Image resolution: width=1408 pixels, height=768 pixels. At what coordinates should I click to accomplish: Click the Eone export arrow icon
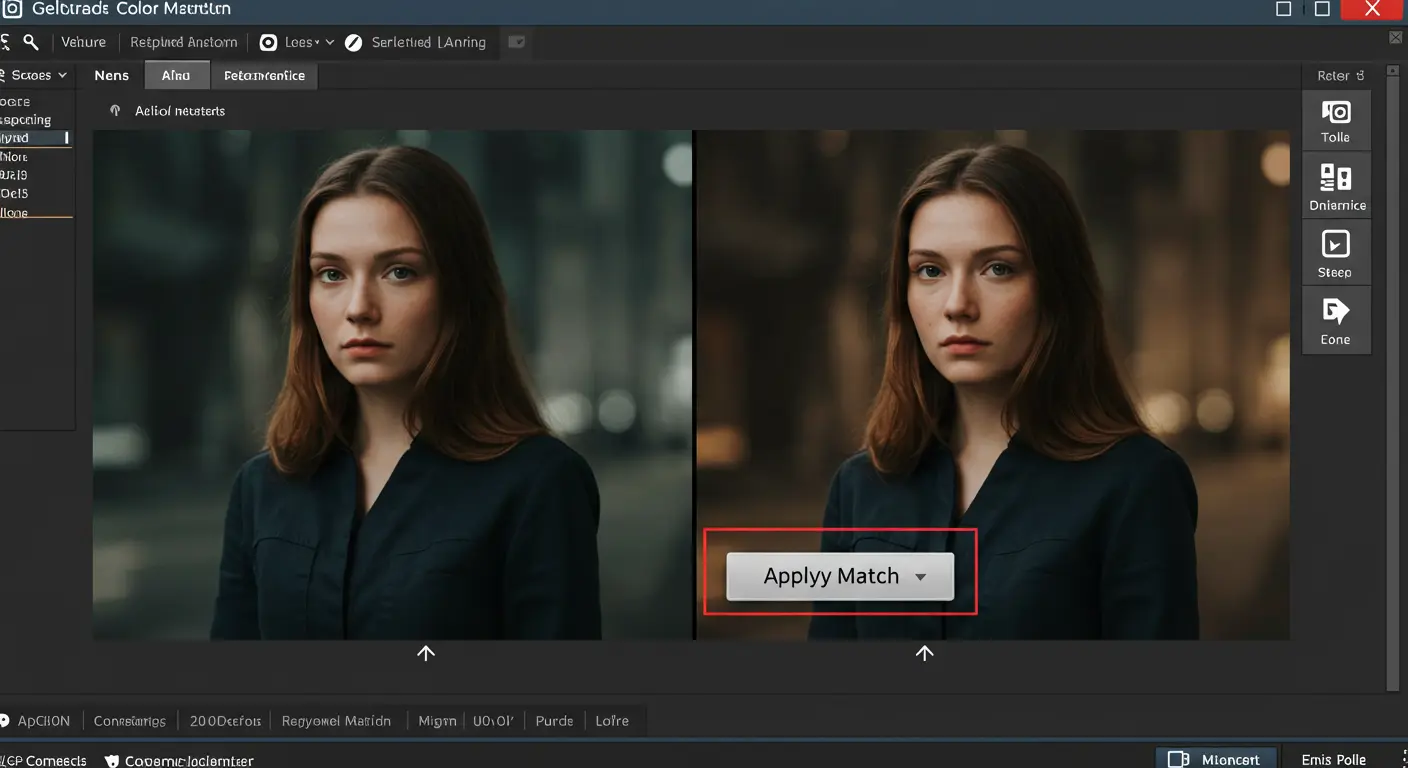click(1335, 311)
